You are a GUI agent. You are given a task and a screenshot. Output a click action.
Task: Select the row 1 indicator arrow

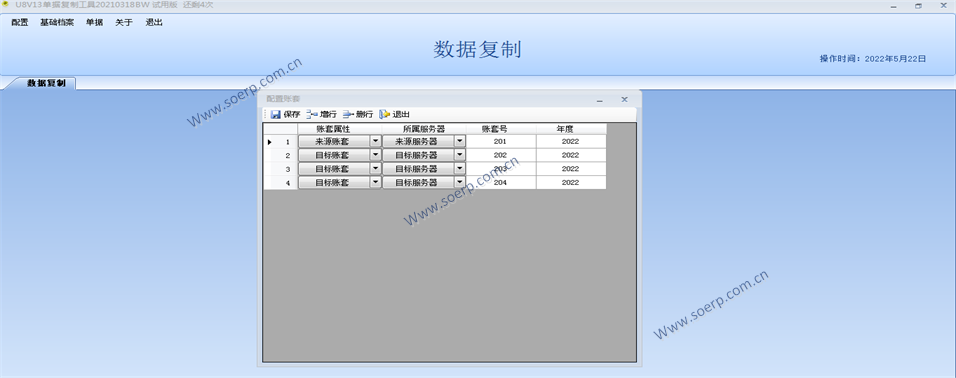click(269, 142)
